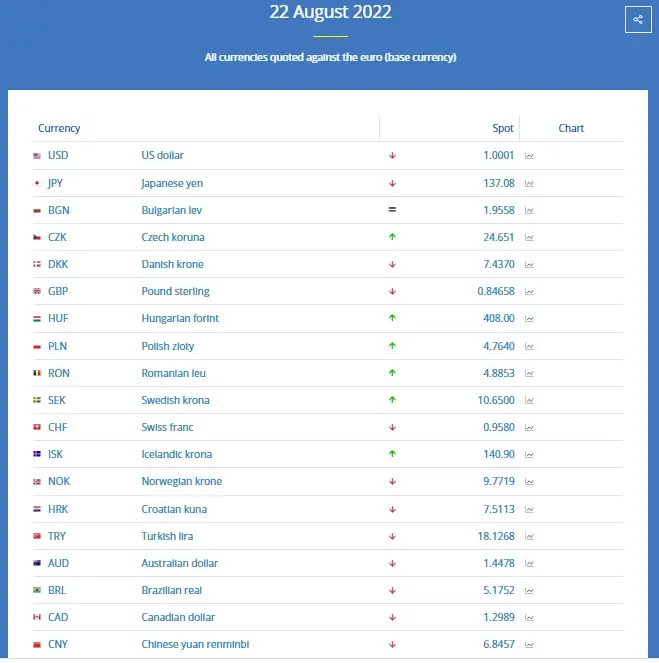Show chart for Chinese yuan renminbi
The width and height of the screenshot is (659, 663).
[530, 645]
